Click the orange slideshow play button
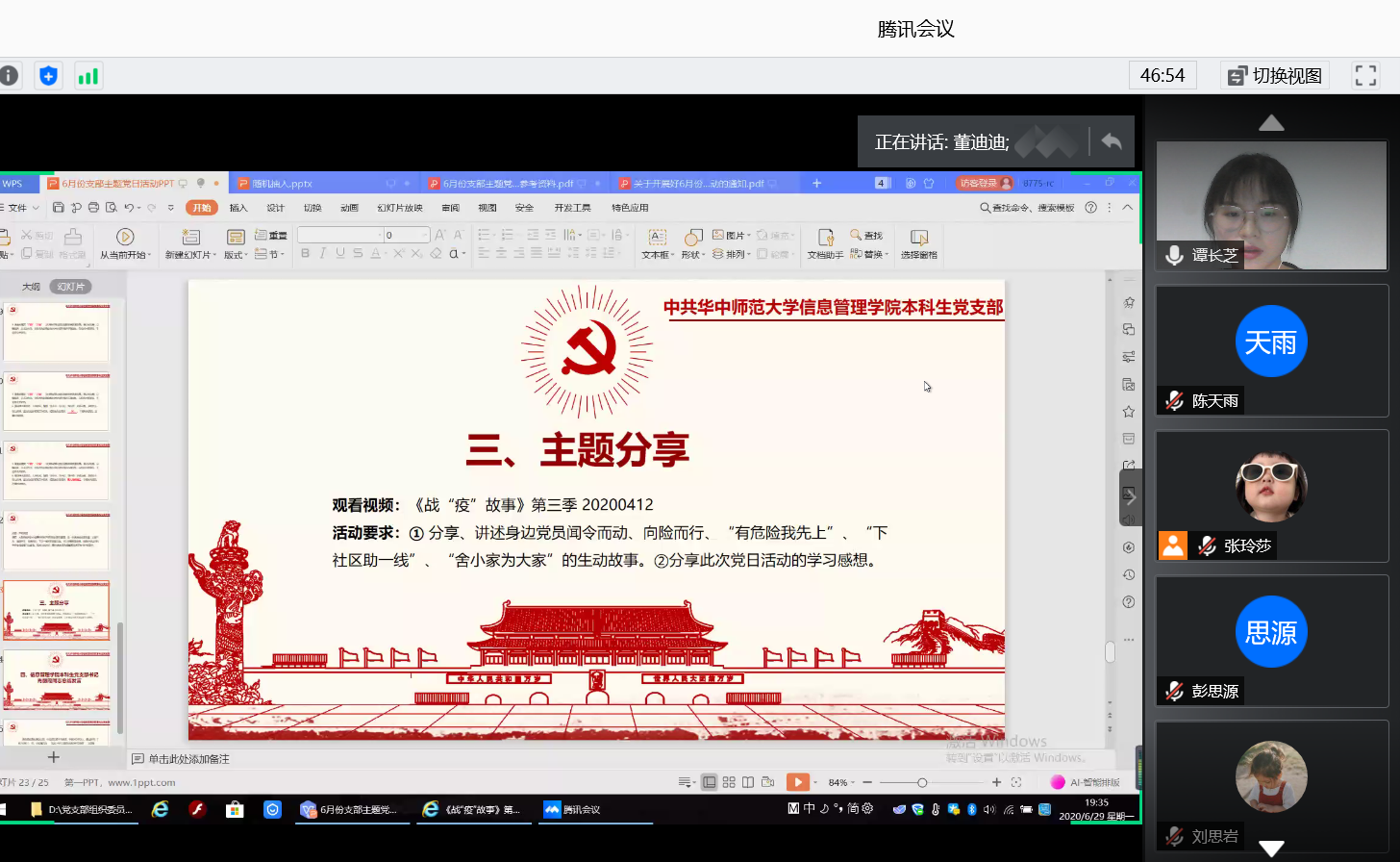This screenshot has height=862, width=1400. [796, 782]
